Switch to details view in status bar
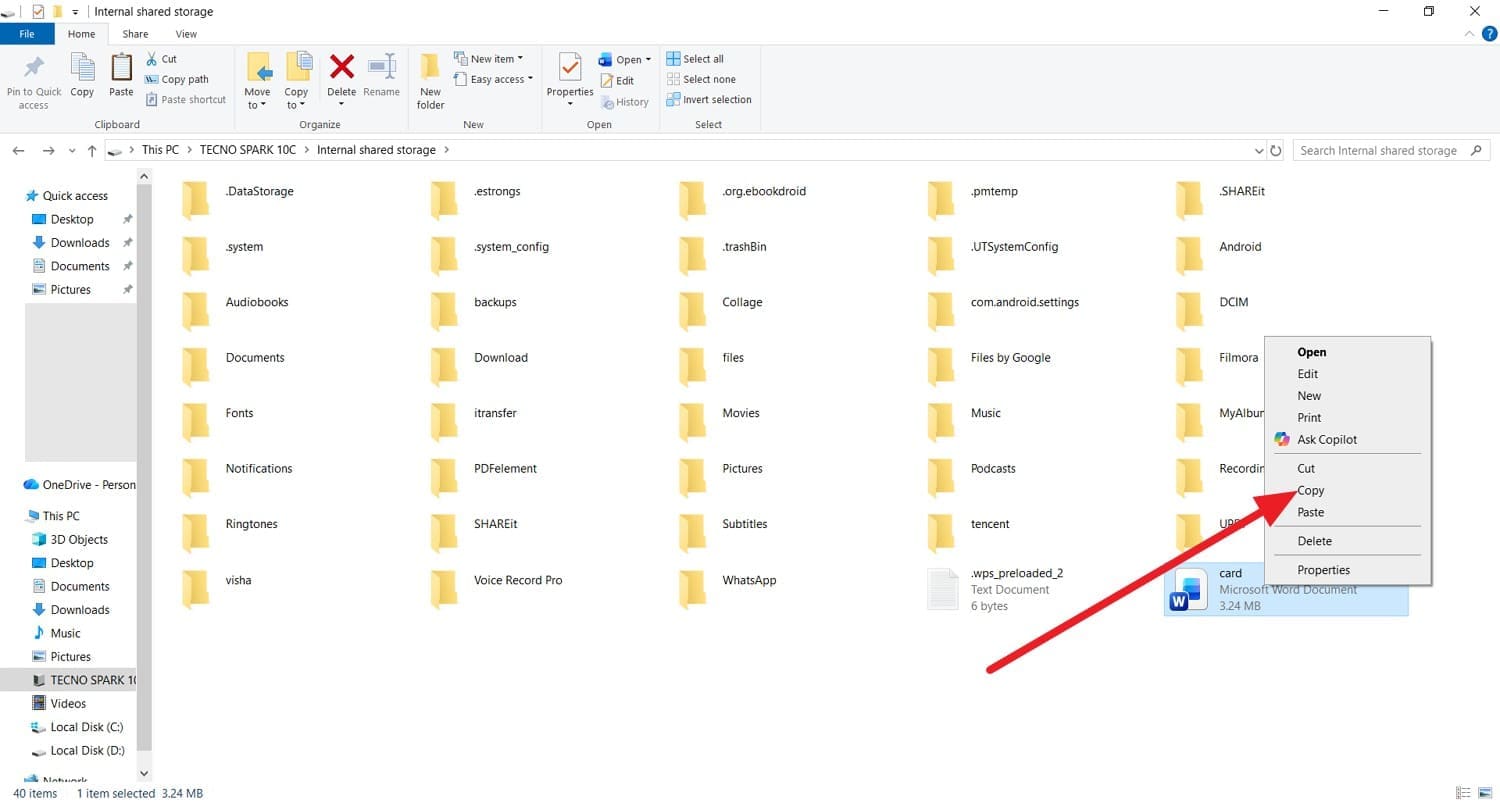The image size is (1500, 803). 1465,793
